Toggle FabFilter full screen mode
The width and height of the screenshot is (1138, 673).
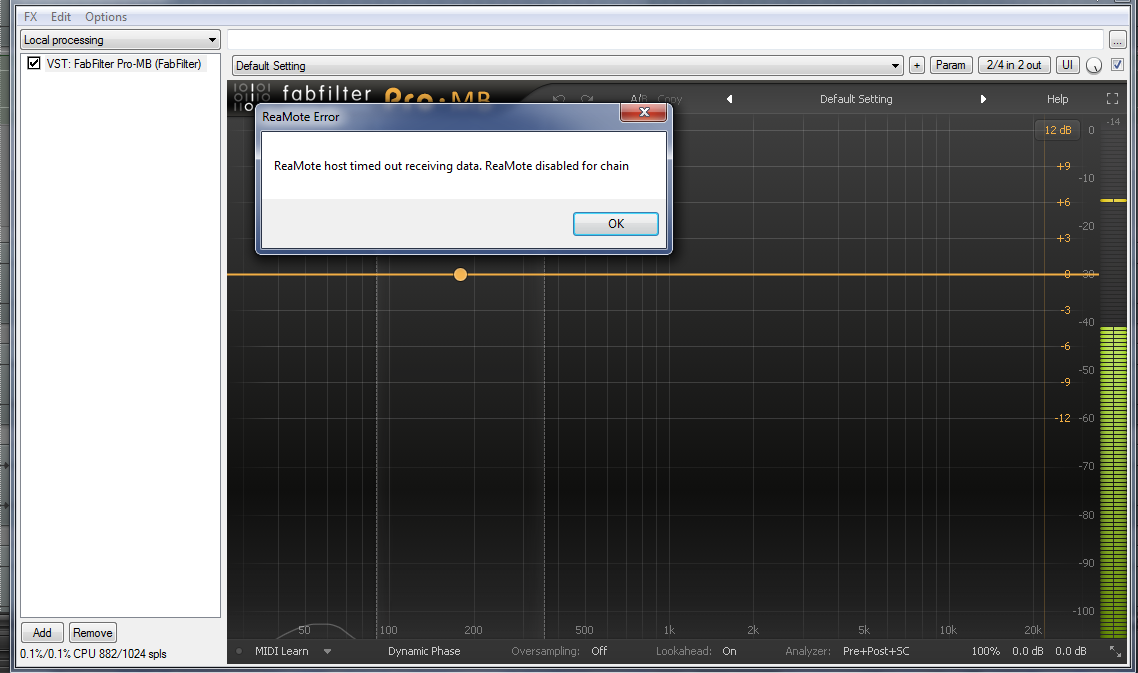pos(1112,99)
